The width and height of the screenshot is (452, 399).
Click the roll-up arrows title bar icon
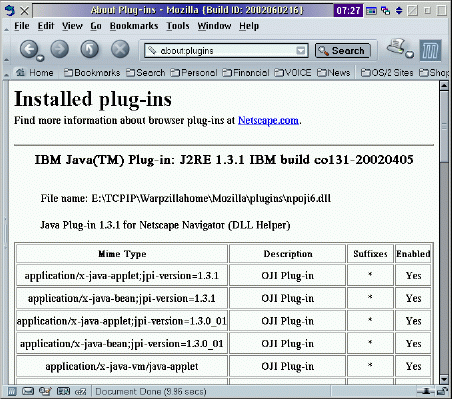[399, 11]
